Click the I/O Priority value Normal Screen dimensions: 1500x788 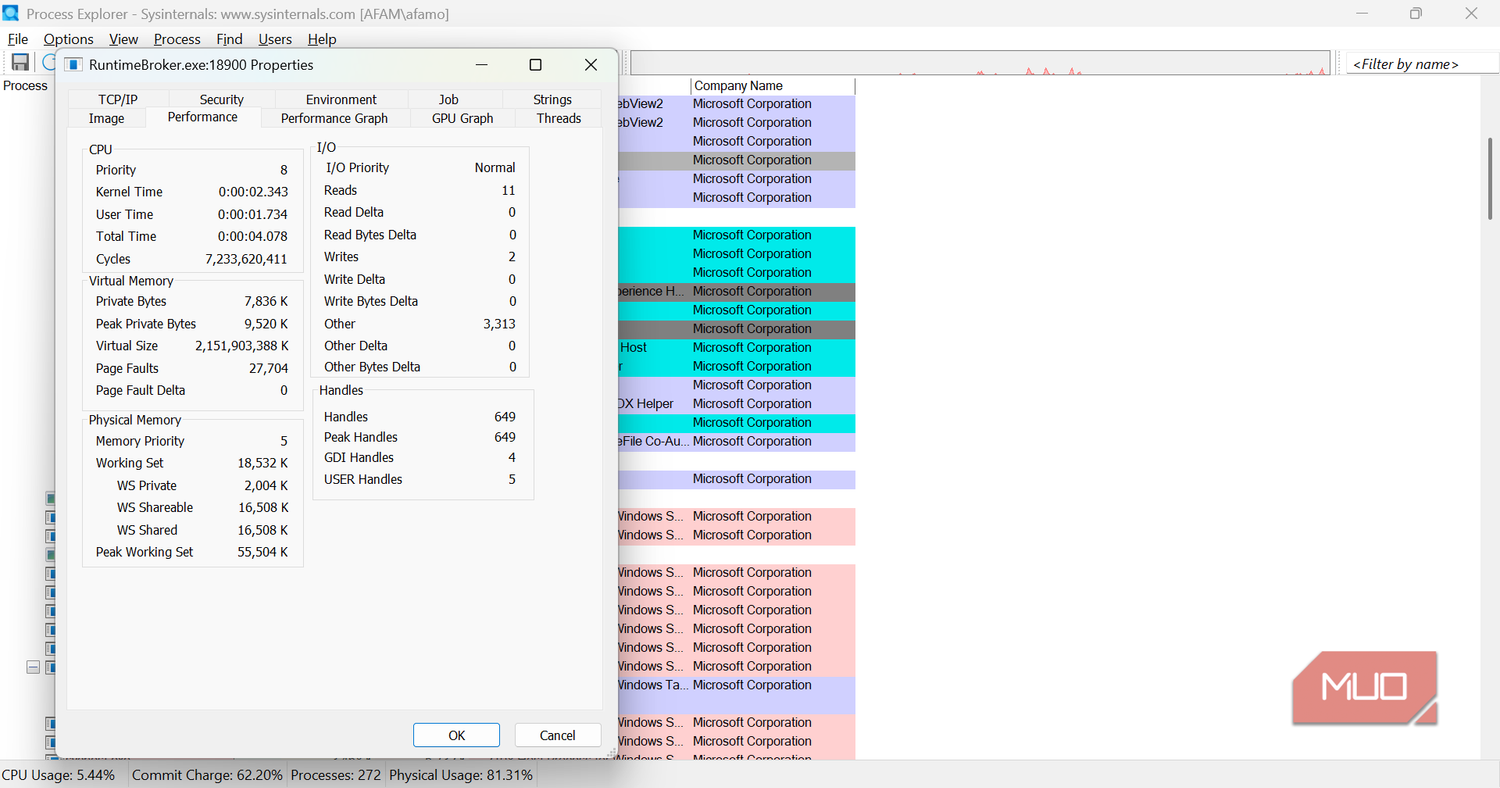point(495,168)
